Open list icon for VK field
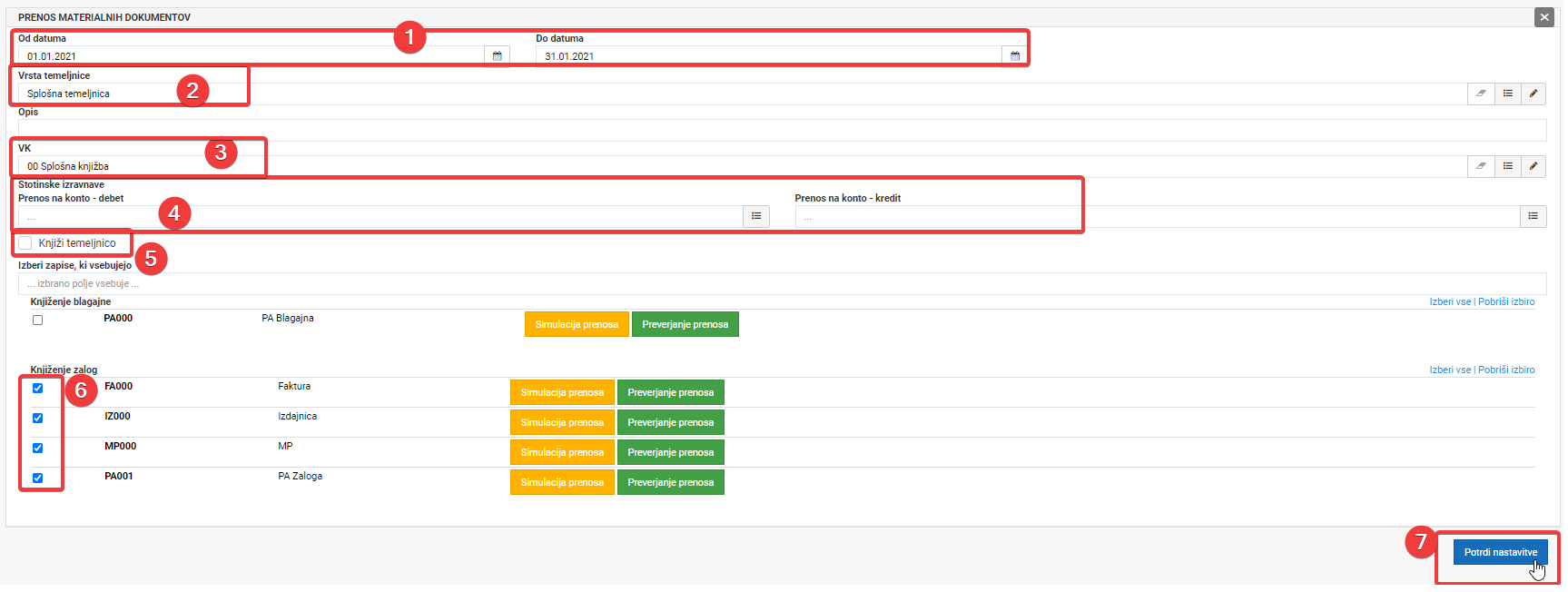The width and height of the screenshot is (1568, 592). tap(1507, 166)
